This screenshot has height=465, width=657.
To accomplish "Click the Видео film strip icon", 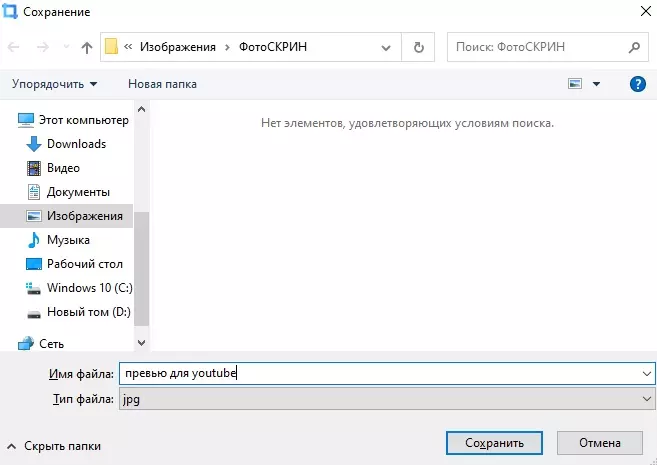I will 34,168.
